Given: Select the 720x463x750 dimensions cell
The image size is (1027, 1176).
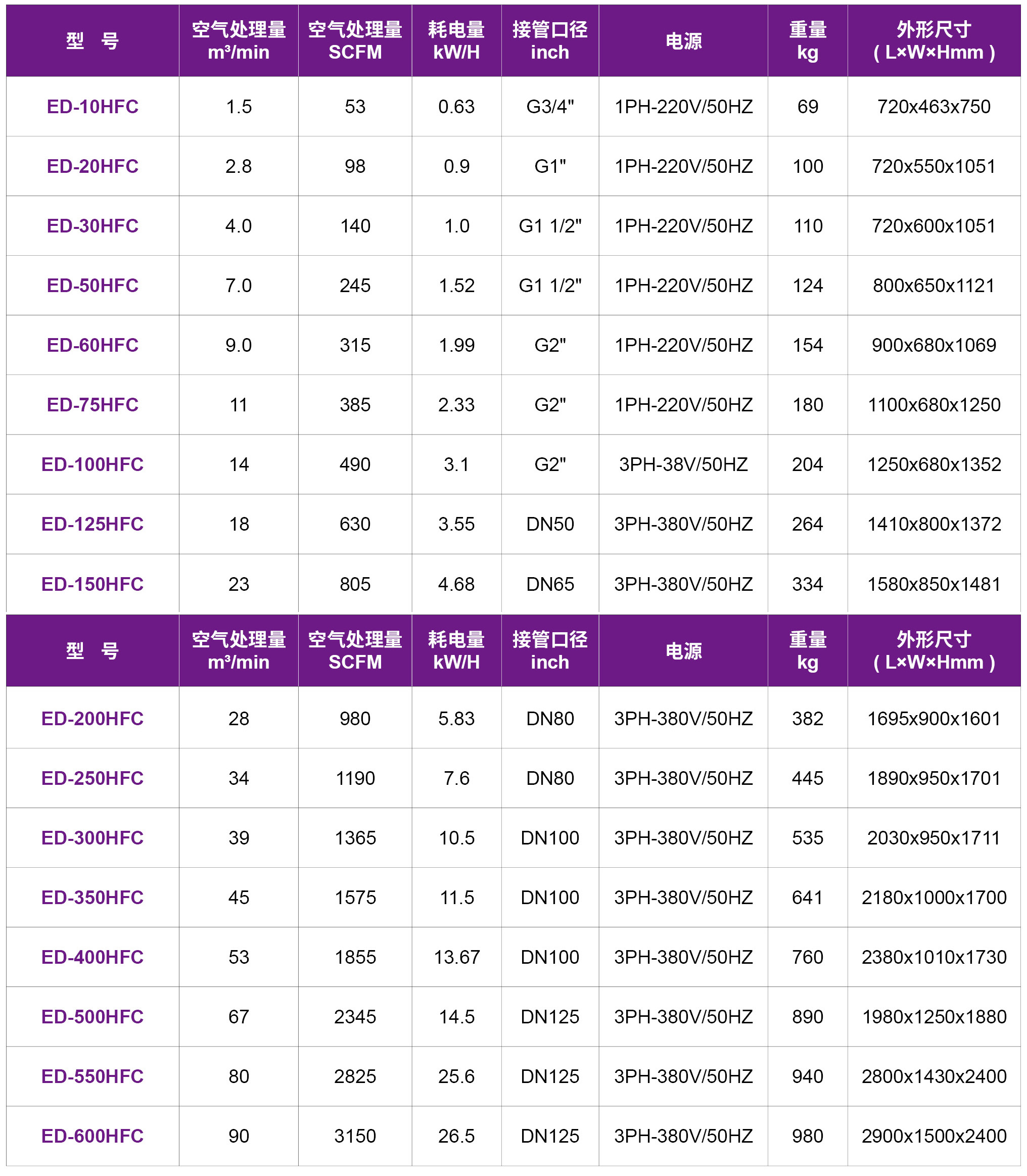Looking at the screenshot, I should click(933, 107).
